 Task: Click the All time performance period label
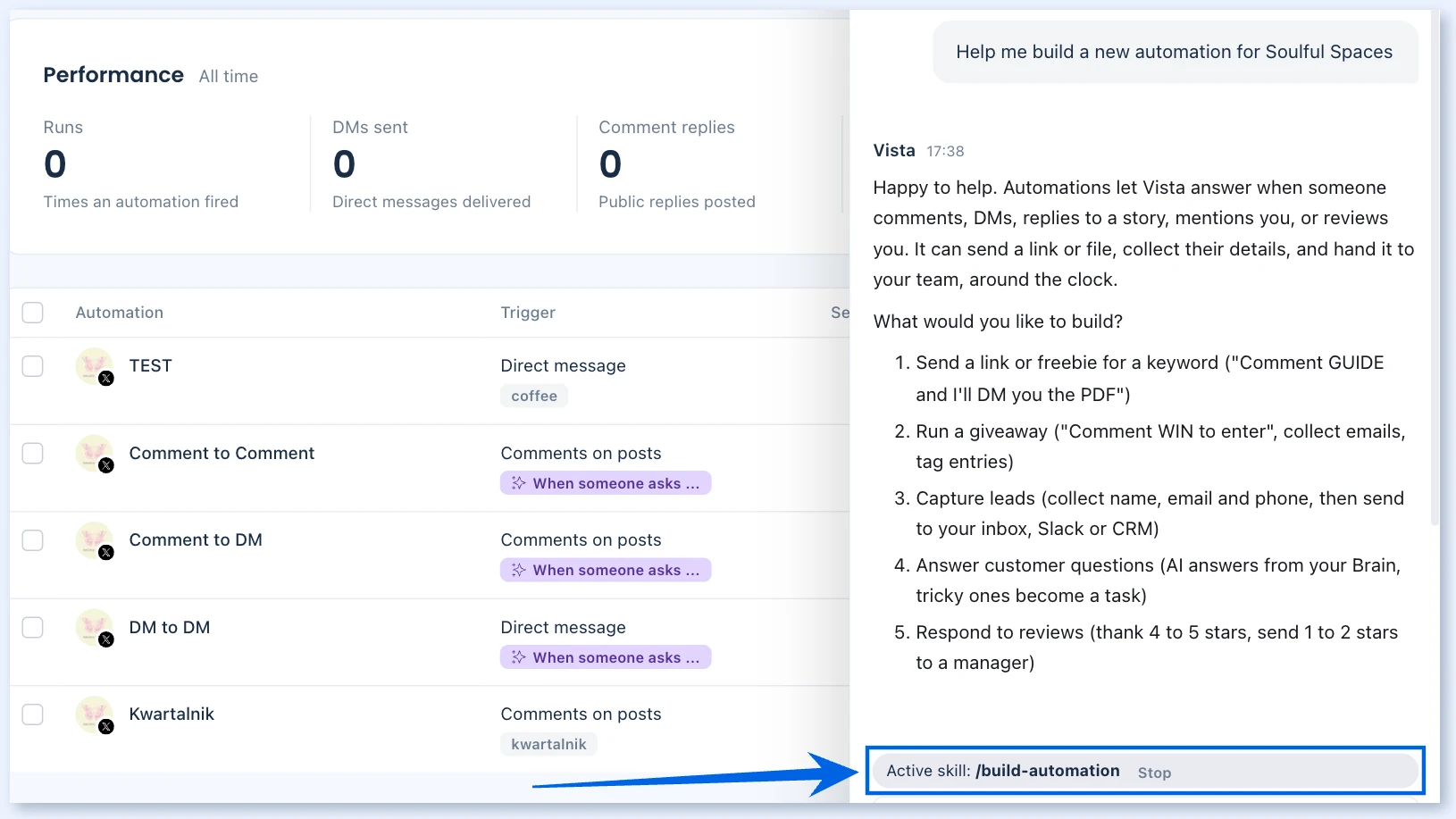click(x=229, y=77)
